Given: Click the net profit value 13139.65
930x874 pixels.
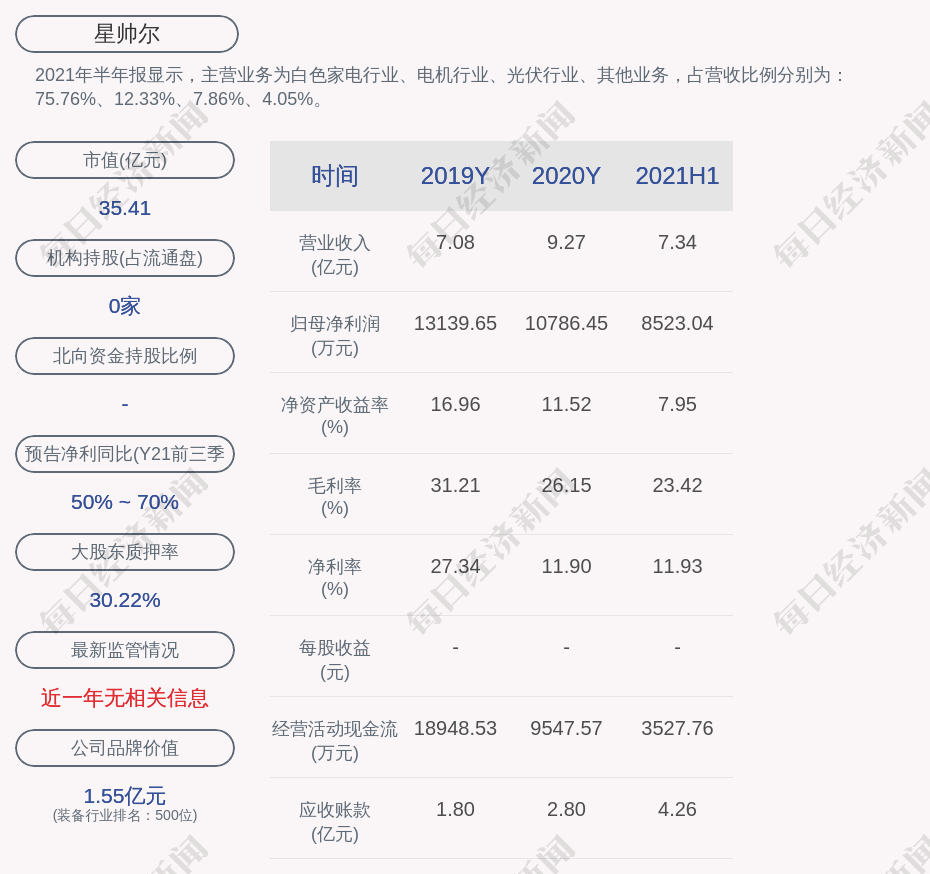Looking at the screenshot, I should 456,323.
